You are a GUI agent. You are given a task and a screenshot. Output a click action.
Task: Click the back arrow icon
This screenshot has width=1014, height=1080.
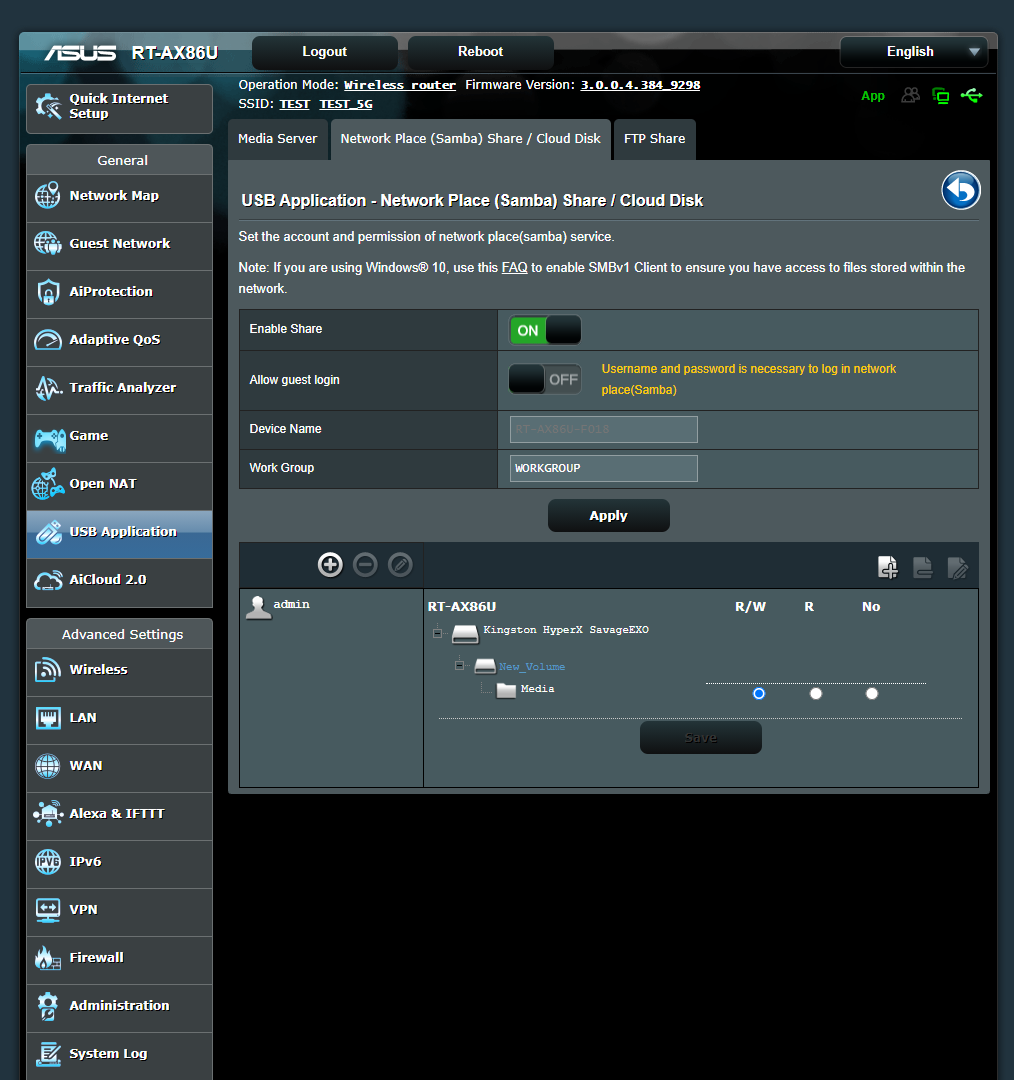pos(961,190)
